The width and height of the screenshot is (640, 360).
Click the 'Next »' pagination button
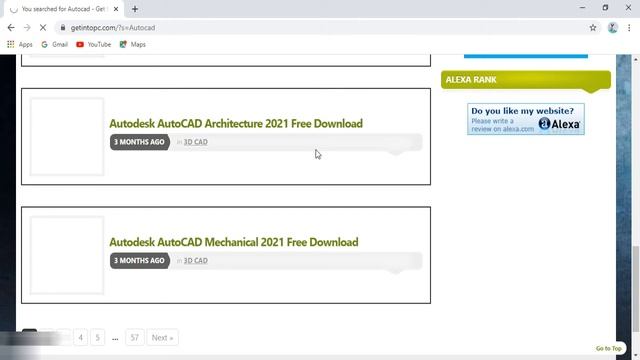[x=162, y=338]
